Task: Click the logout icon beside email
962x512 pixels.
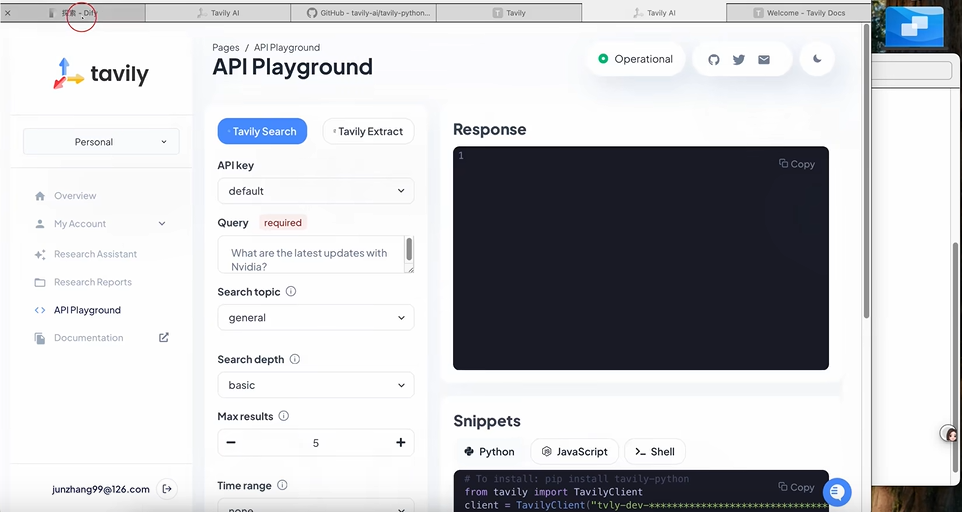Action: tap(167, 489)
